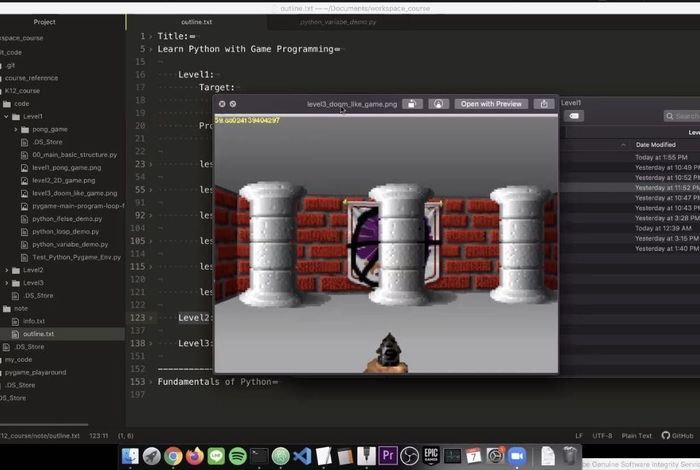Launch Visual Studio Code from dock

point(302,456)
